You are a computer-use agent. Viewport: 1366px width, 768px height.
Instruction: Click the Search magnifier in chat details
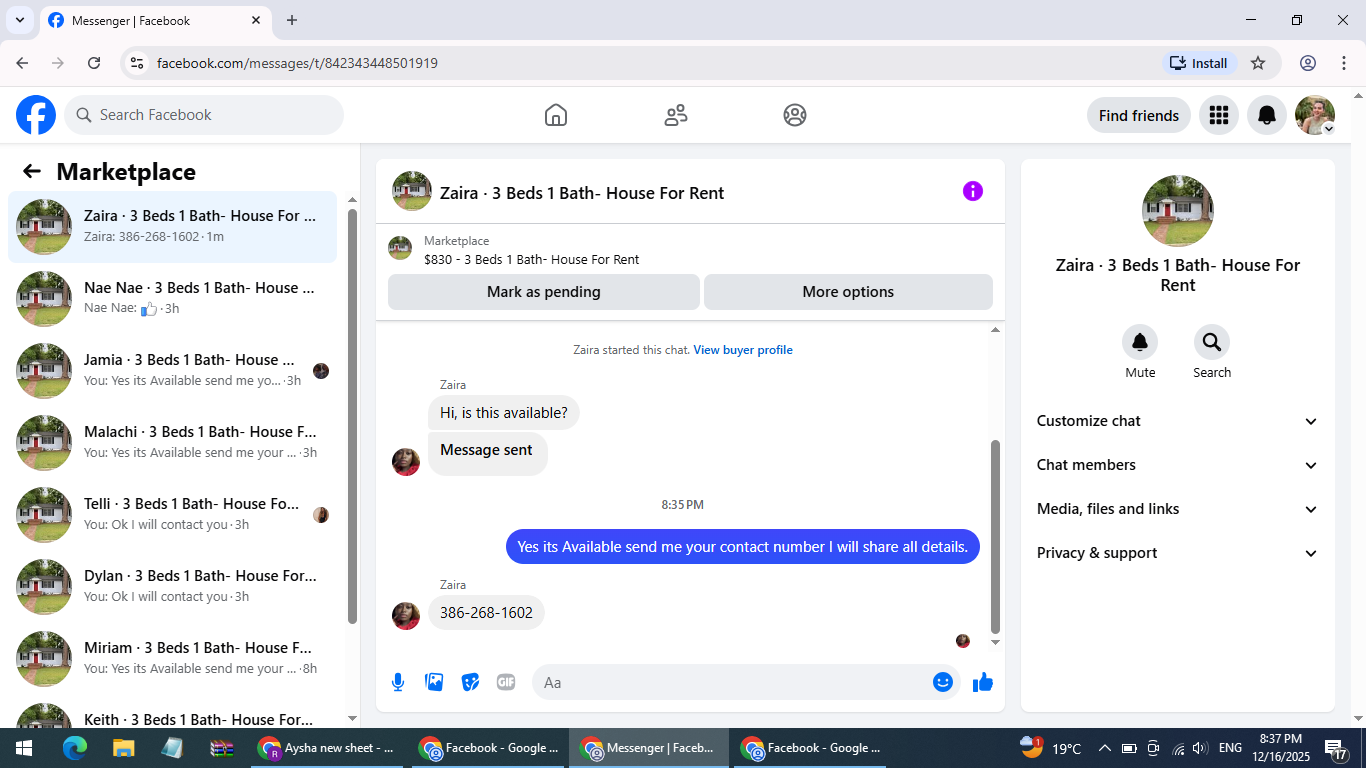pyautogui.click(x=1212, y=343)
